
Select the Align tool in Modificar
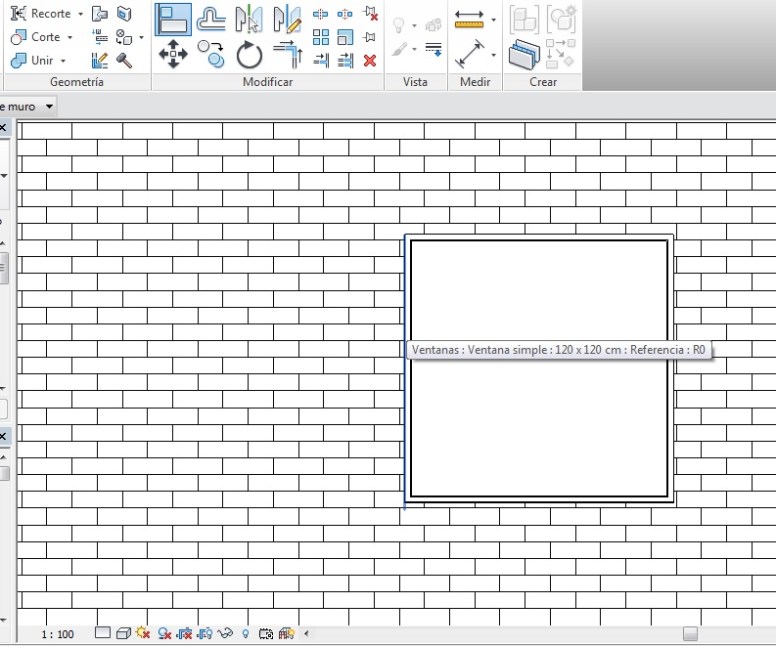[174, 20]
